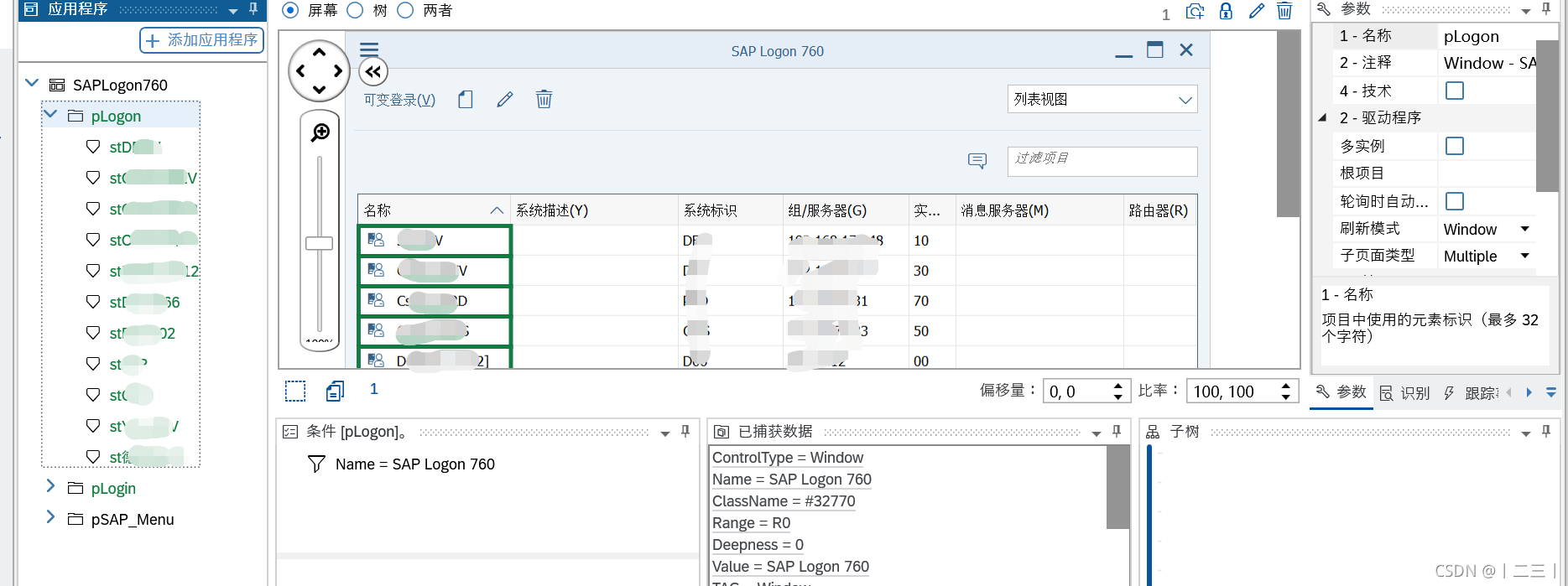This screenshot has width=1568, height=586.
Task: Click the zoom magnifier plus icon
Action: (x=320, y=132)
